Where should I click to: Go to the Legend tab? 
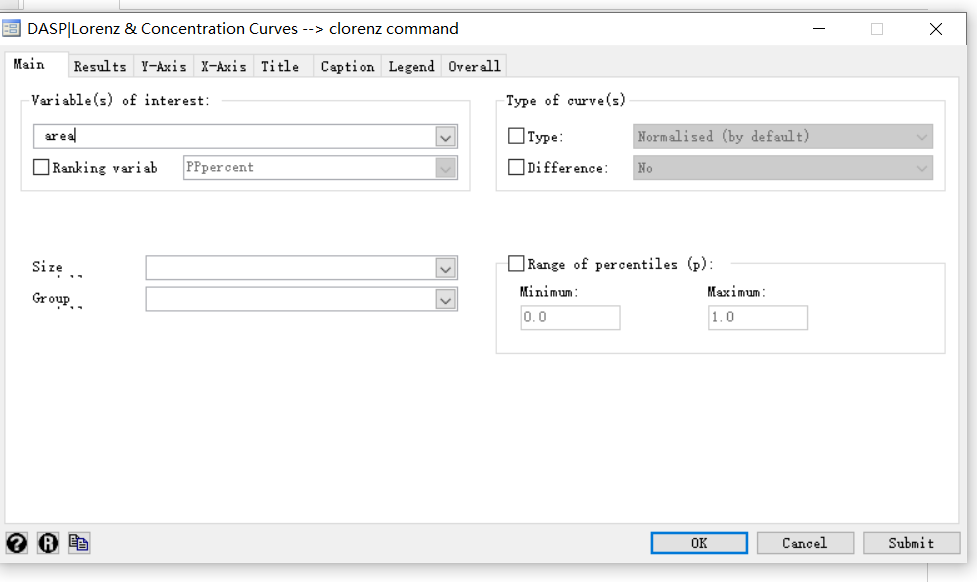coord(411,66)
